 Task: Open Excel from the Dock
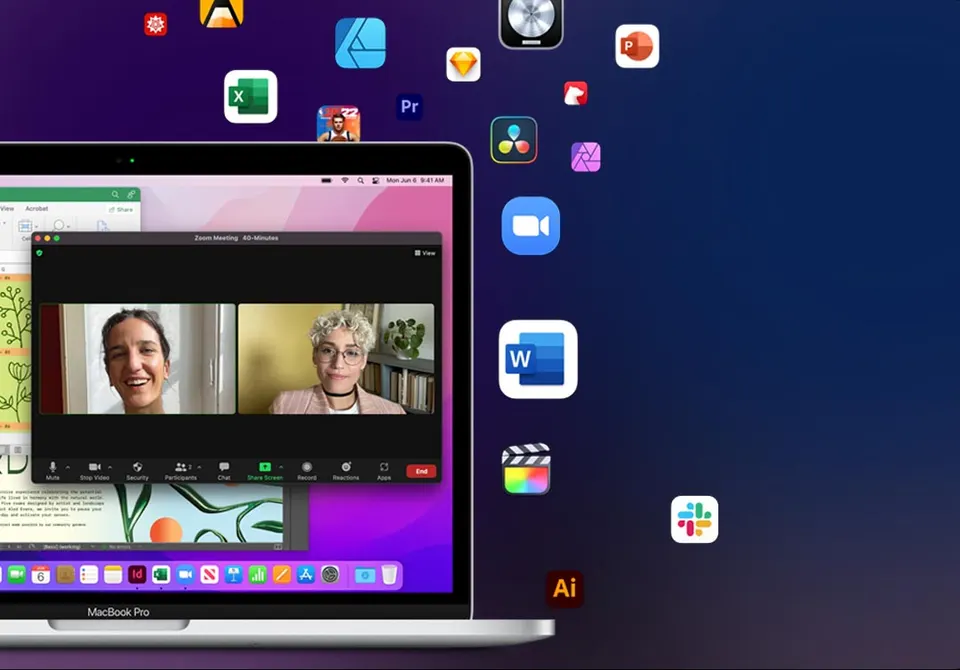[x=161, y=574]
